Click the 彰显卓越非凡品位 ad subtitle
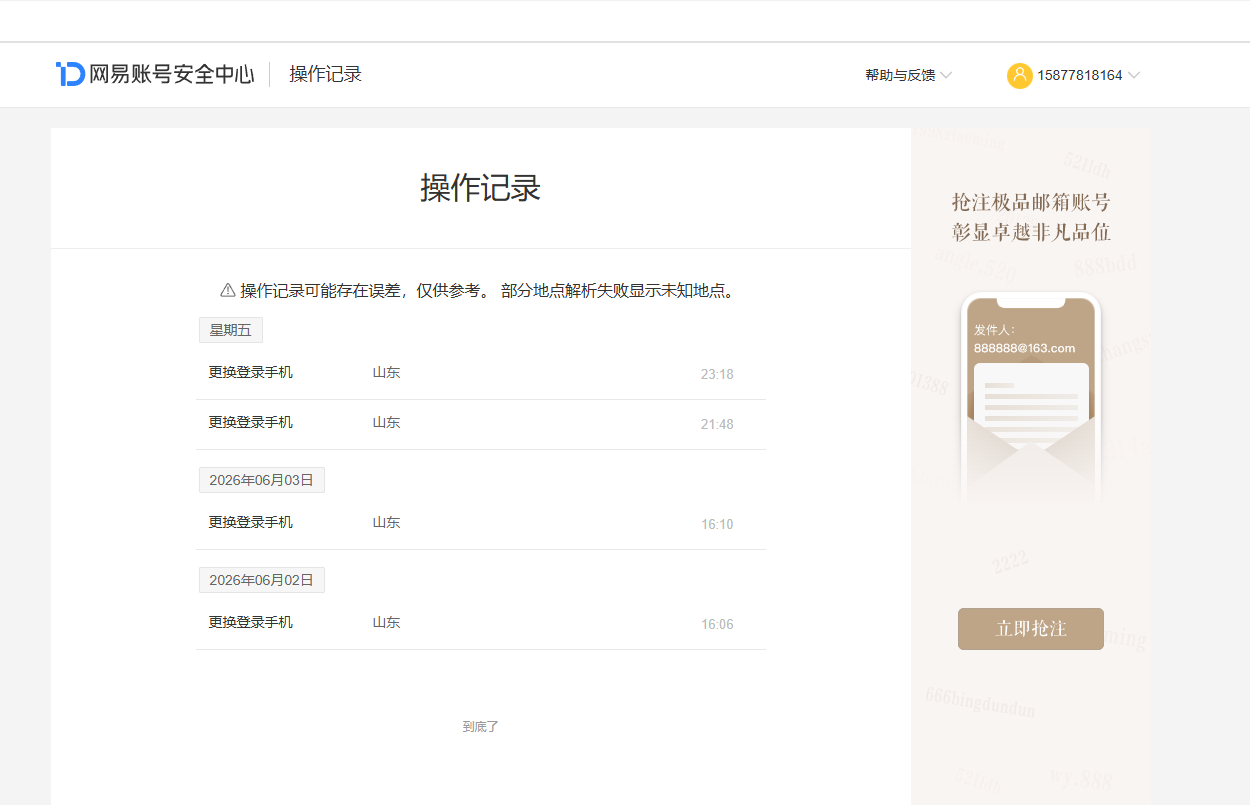1250x805 pixels. point(1031,233)
